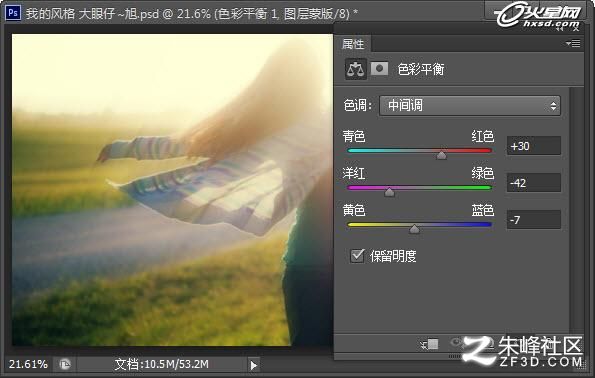Click the 21.61% zoom level field
The height and width of the screenshot is (378, 595).
coord(28,365)
